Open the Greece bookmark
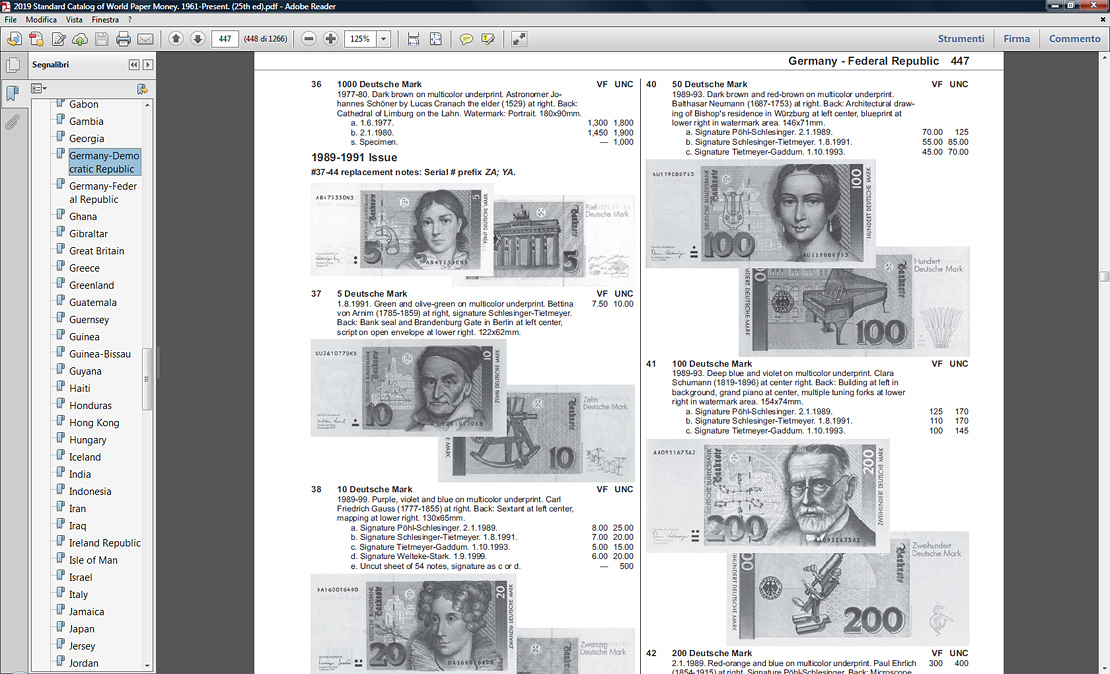 pyautogui.click(x=84, y=268)
